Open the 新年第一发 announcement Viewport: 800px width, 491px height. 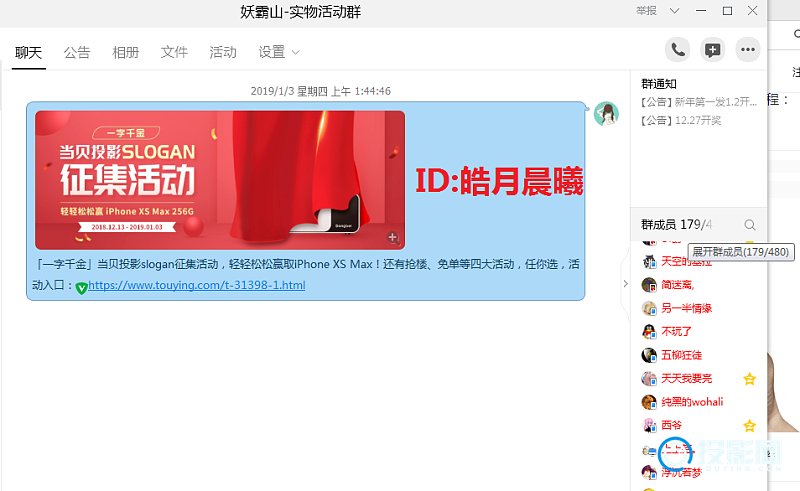(x=699, y=102)
